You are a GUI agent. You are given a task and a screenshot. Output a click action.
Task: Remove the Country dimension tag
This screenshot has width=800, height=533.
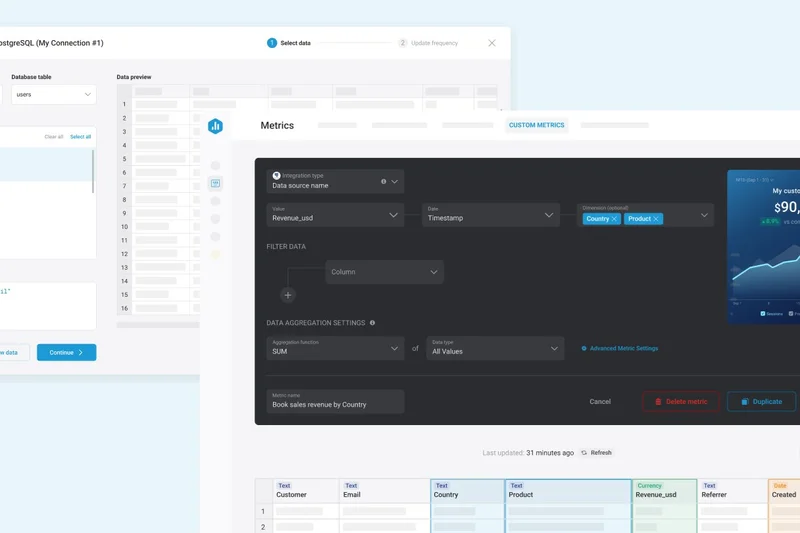pyautogui.click(x=614, y=219)
